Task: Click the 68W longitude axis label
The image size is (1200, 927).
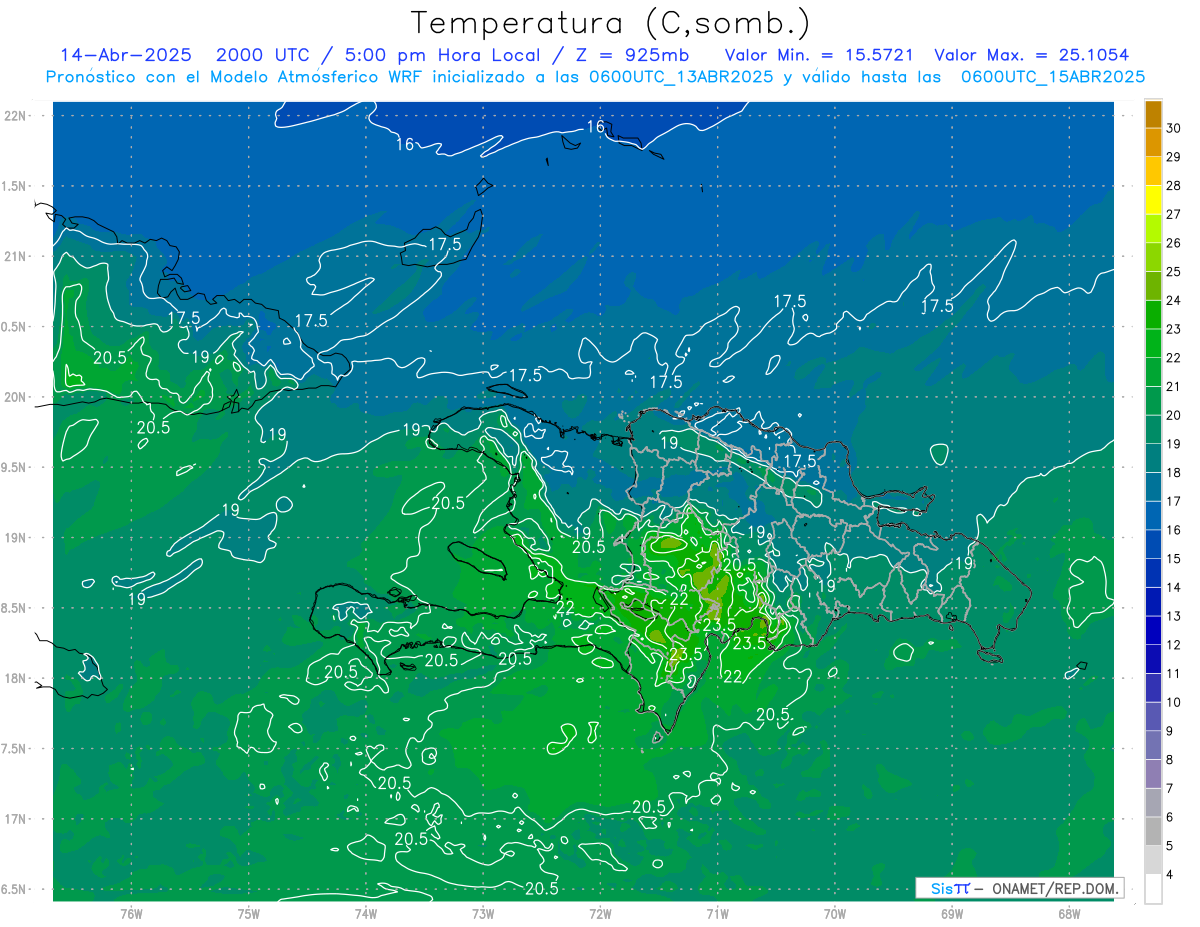Action: (x=1069, y=914)
